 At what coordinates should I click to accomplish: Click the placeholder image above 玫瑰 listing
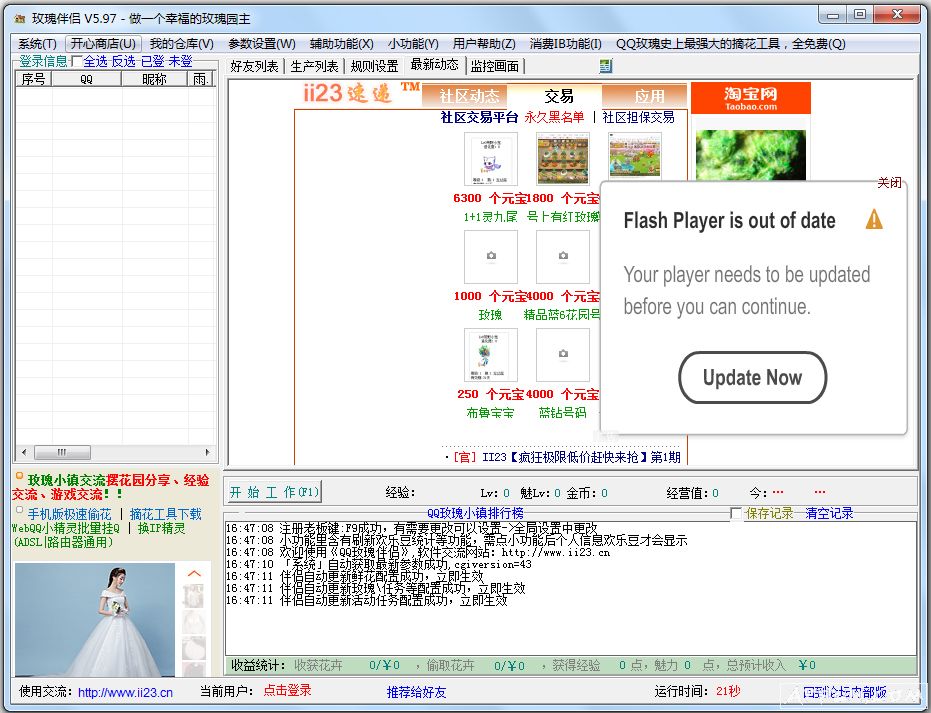pyautogui.click(x=490, y=257)
